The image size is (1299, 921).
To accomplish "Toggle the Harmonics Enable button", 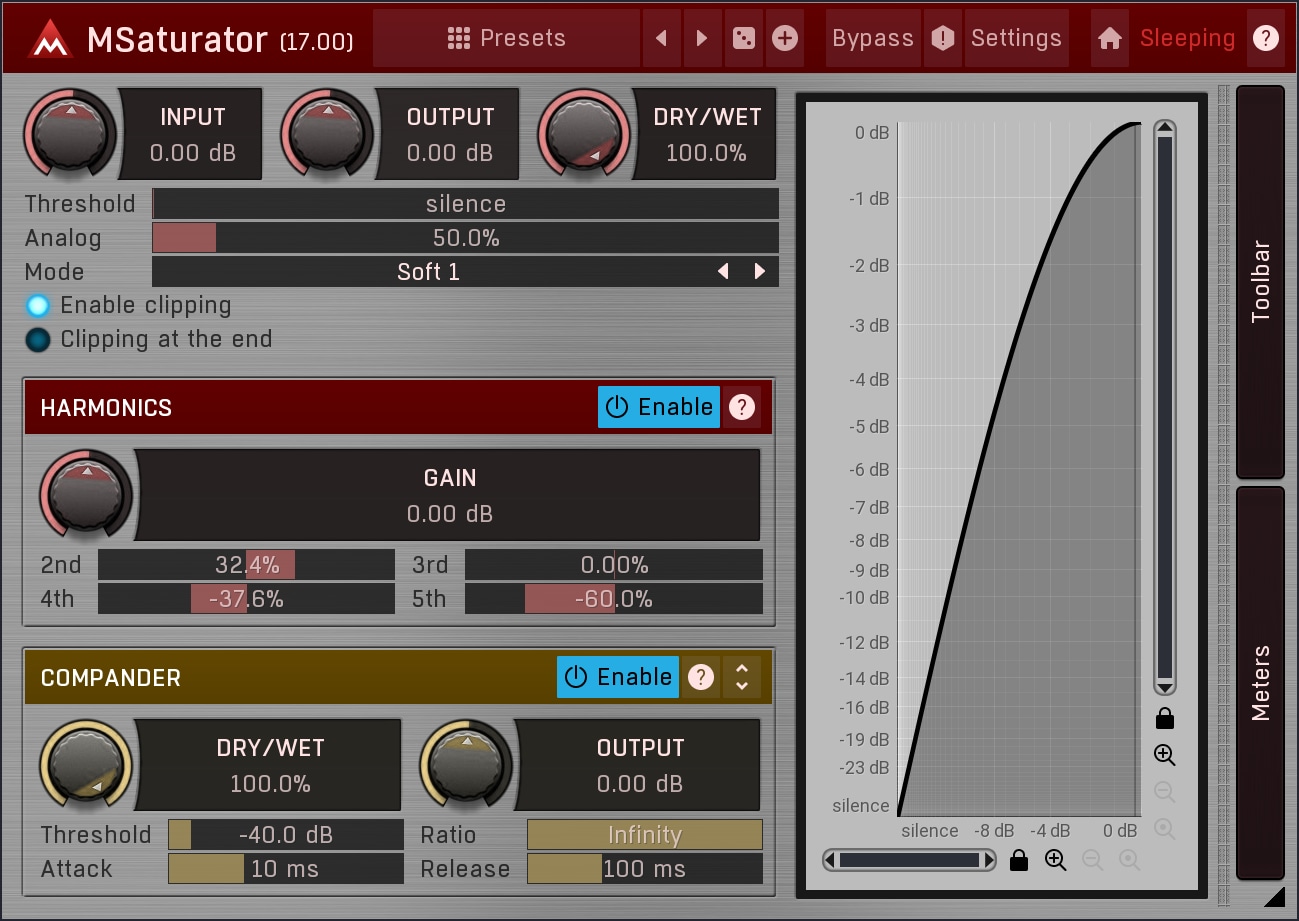I will tap(658, 408).
